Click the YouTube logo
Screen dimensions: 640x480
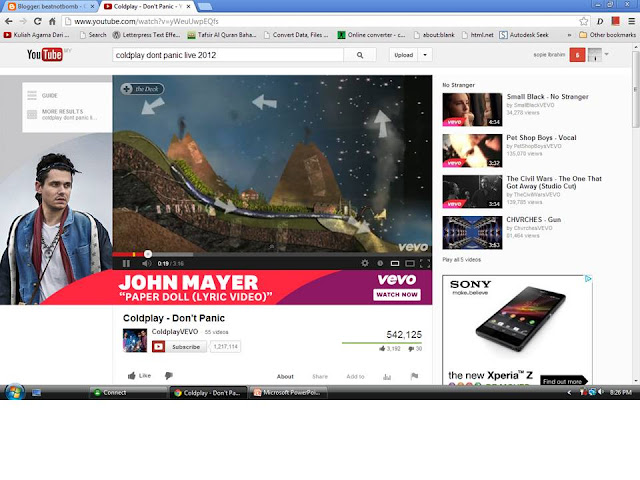tap(45, 54)
